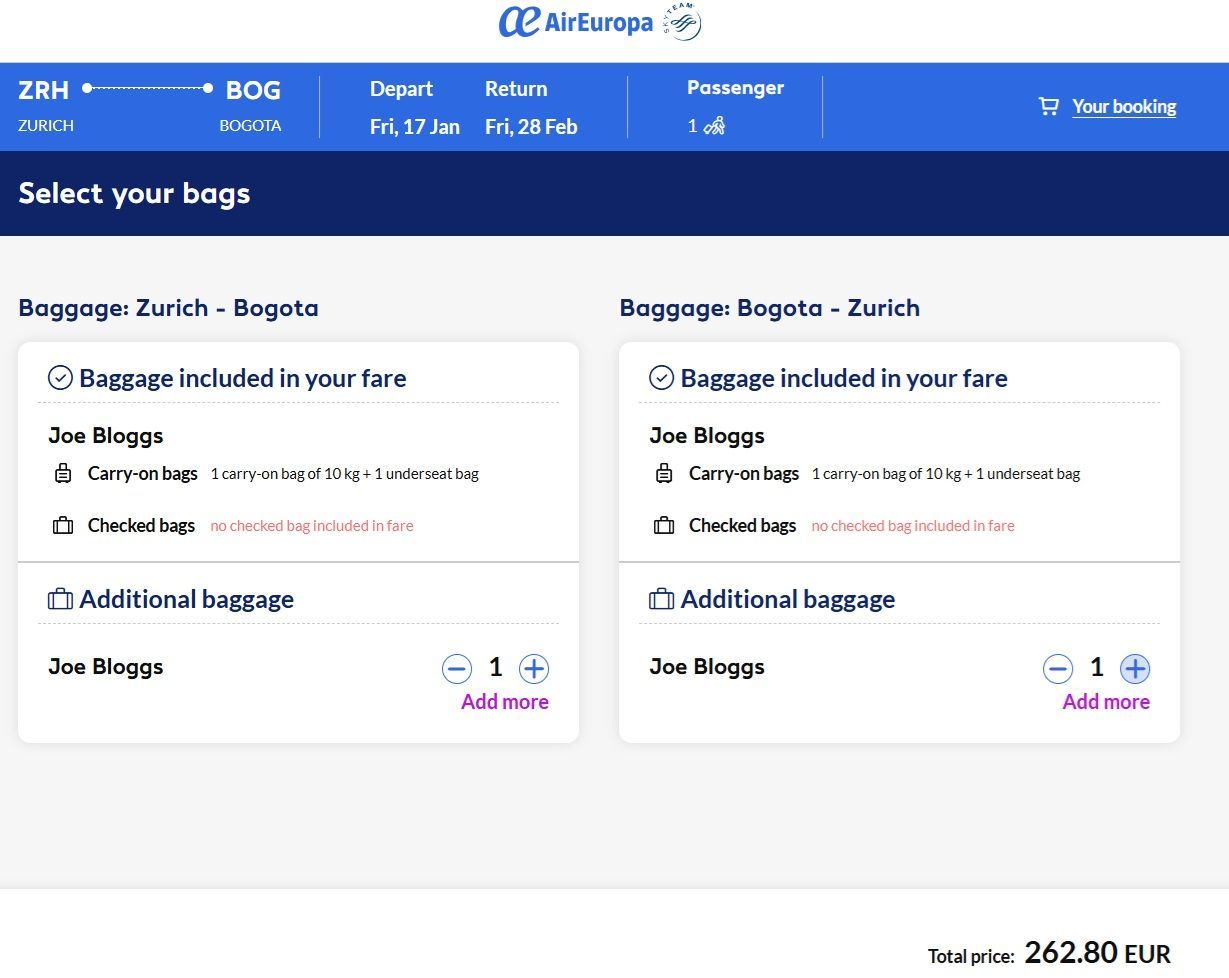
Task: Select the Depart date Fri, 17 Jan
Action: click(415, 127)
